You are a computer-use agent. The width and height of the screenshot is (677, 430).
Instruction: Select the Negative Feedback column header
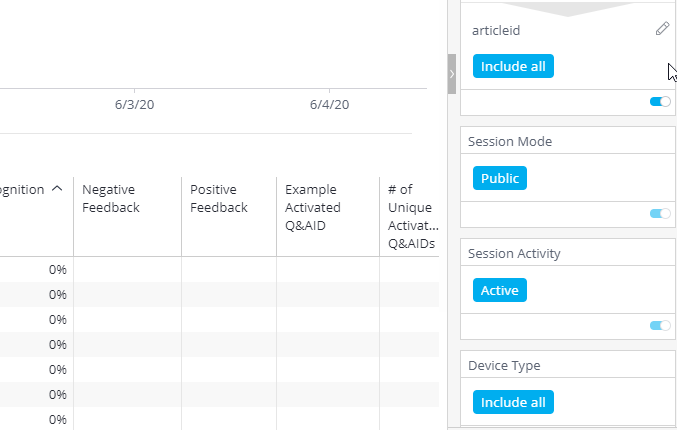pos(111,198)
